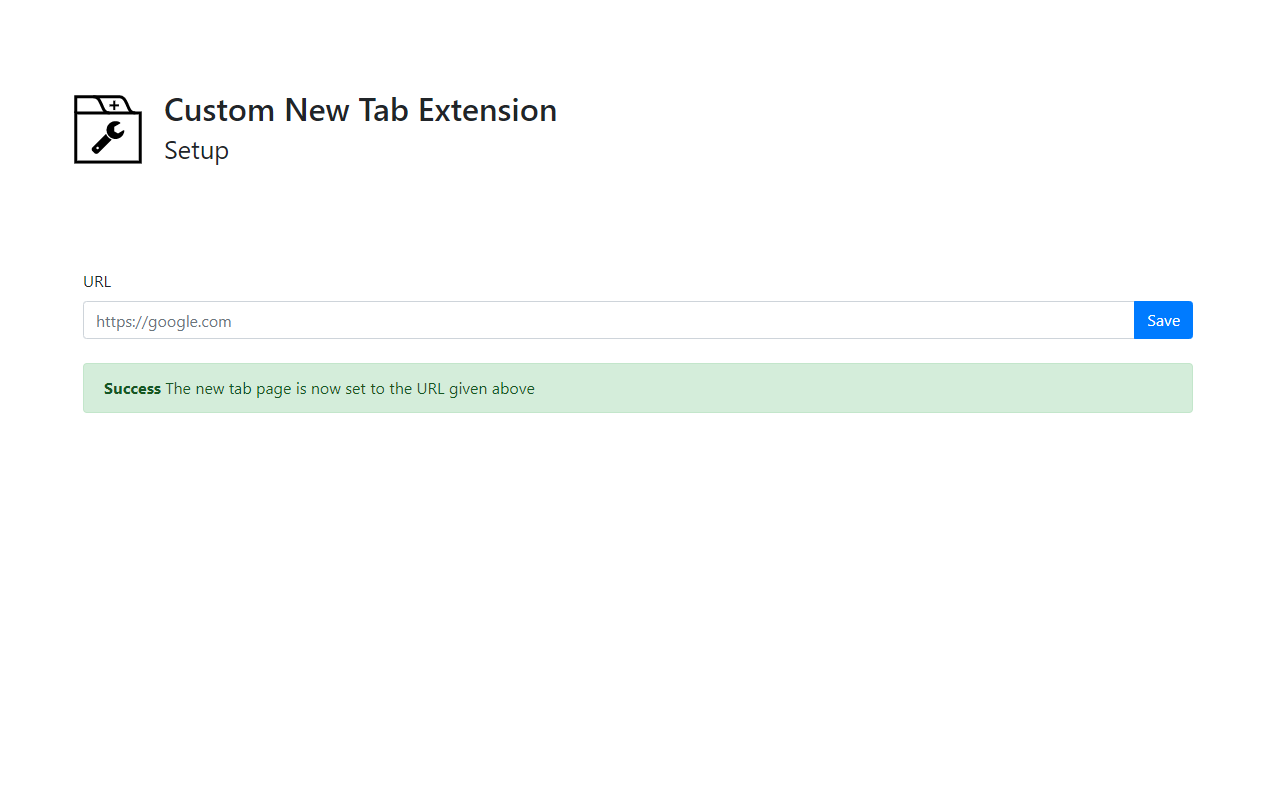Click the "The new tab page" alert message

[x=228, y=389]
